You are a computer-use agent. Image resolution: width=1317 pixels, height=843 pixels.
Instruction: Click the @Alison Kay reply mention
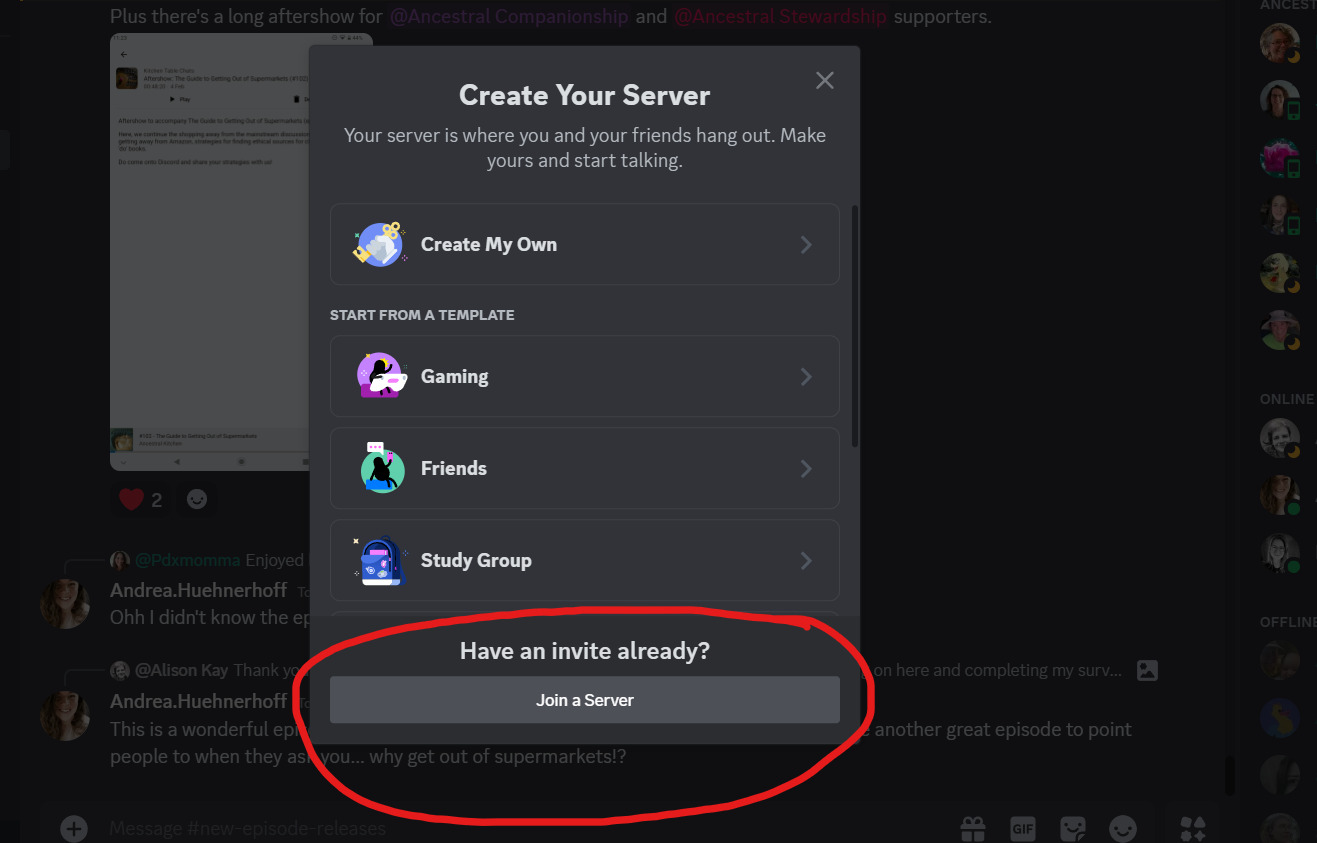pyautogui.click(x=181, y=670)
